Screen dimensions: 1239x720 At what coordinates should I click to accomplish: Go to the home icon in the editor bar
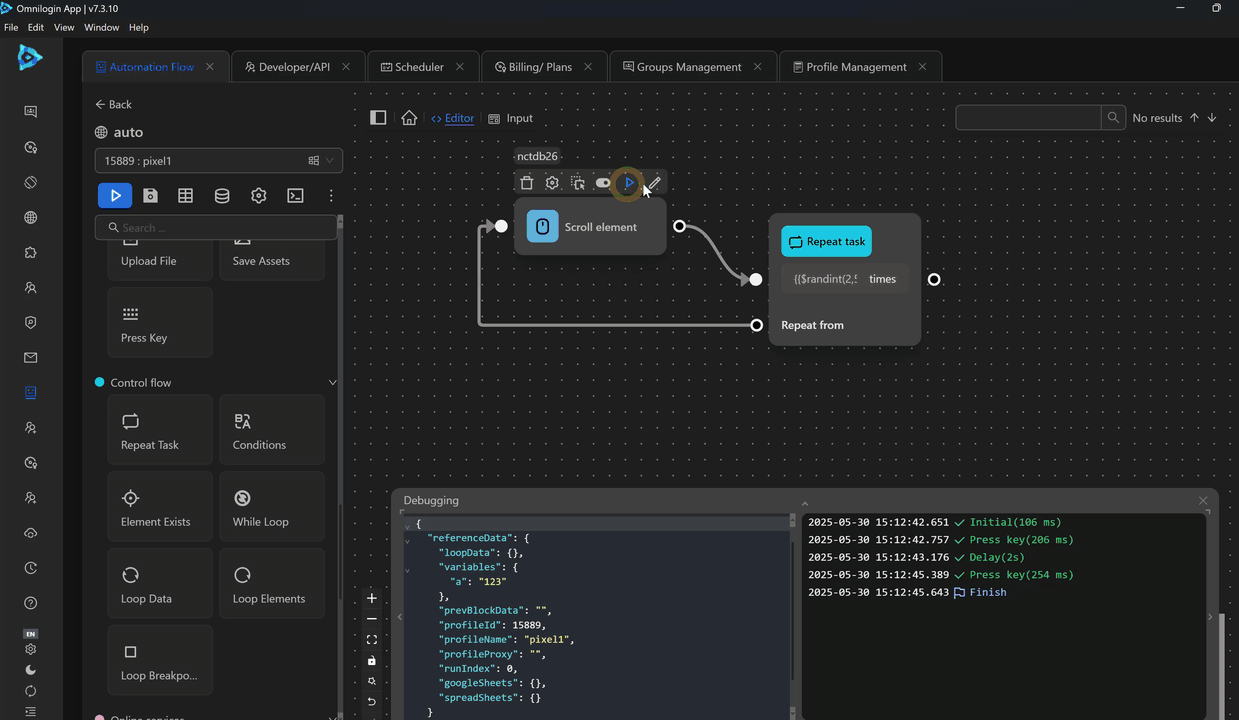[409, 118]
